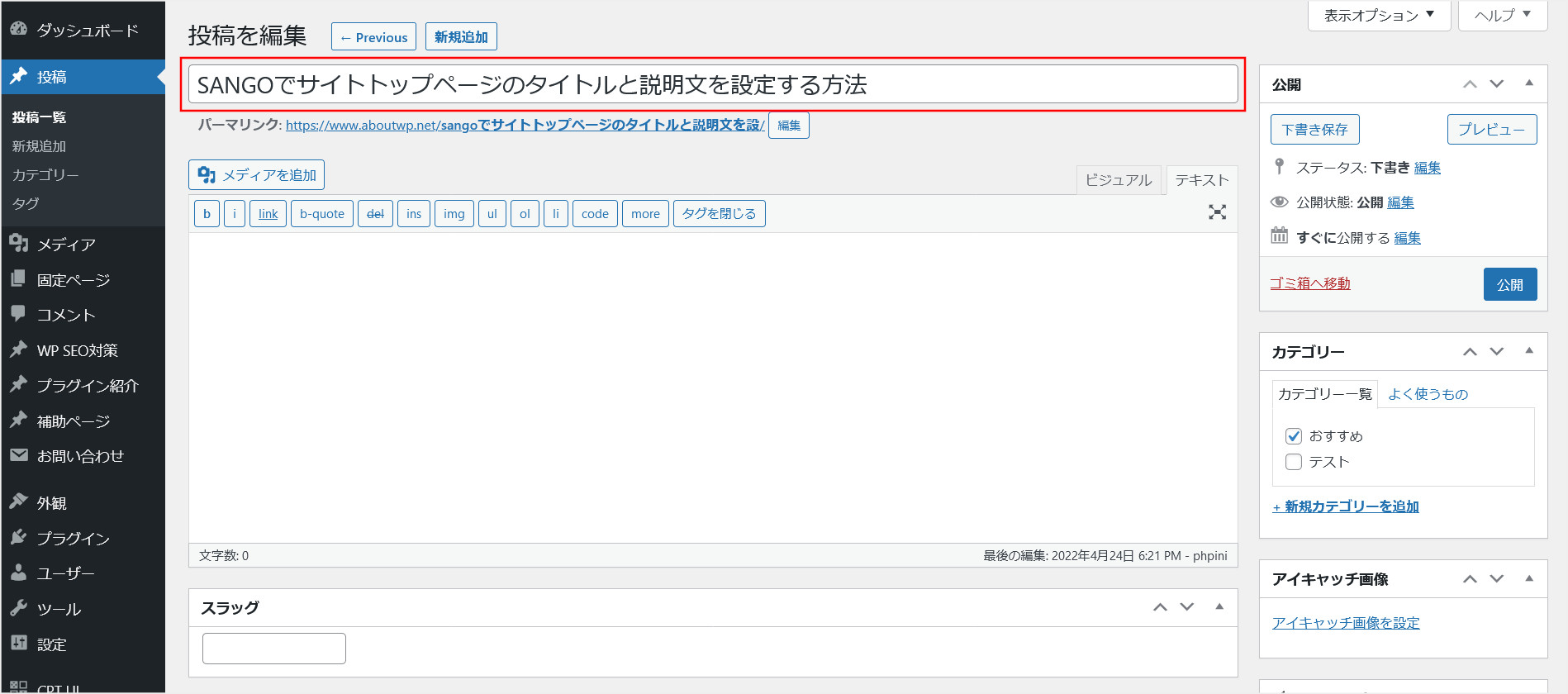The width and height of the screenshot is (1568, 694).
Task: Click the アイキャッチ画像を設定 link
Action: pyautogui.click(x=1346, y=623)
